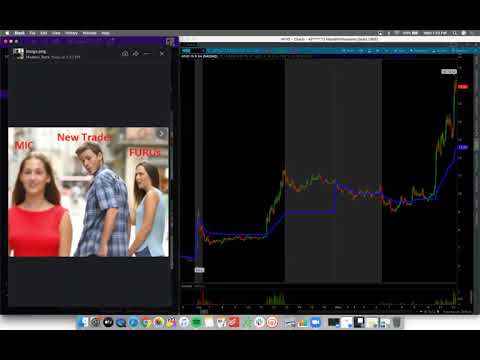Open Zoom from the Dock
The image size is (480, 360).
315,322
